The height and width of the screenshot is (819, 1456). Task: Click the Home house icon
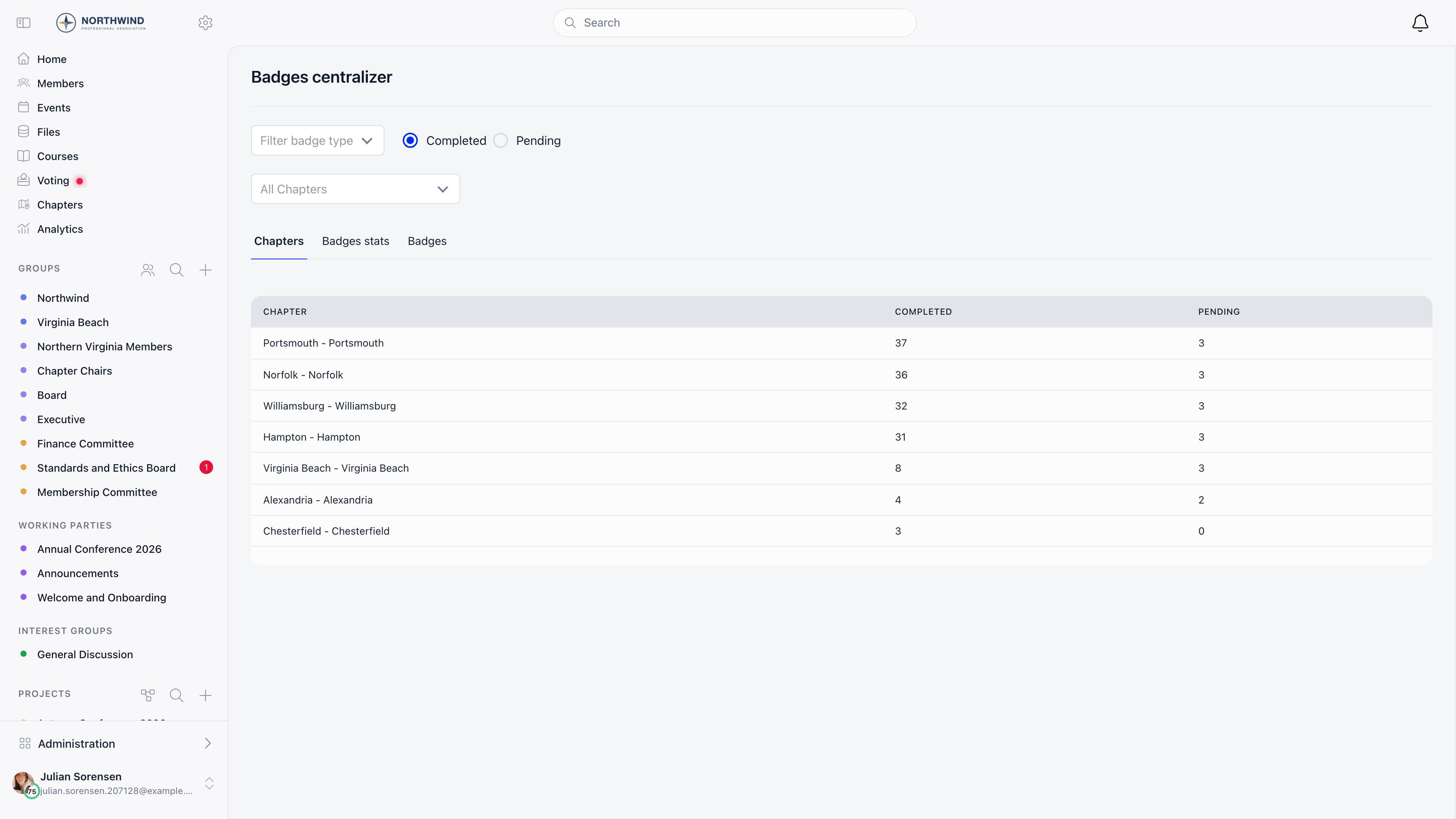(x=23, y=59)
